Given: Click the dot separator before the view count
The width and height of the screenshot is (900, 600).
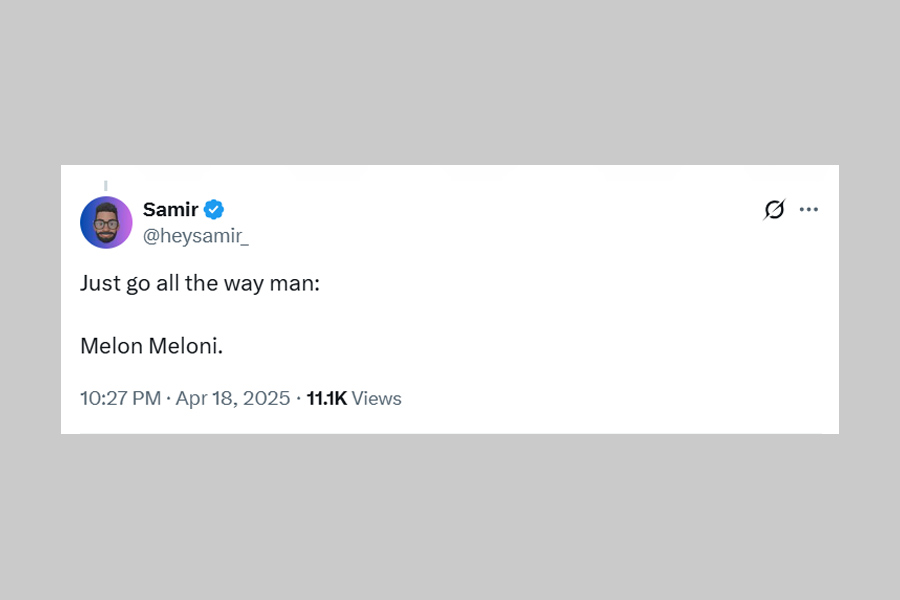Looking at the screenshot, I should pyautogui.click(x=298, y=398).
